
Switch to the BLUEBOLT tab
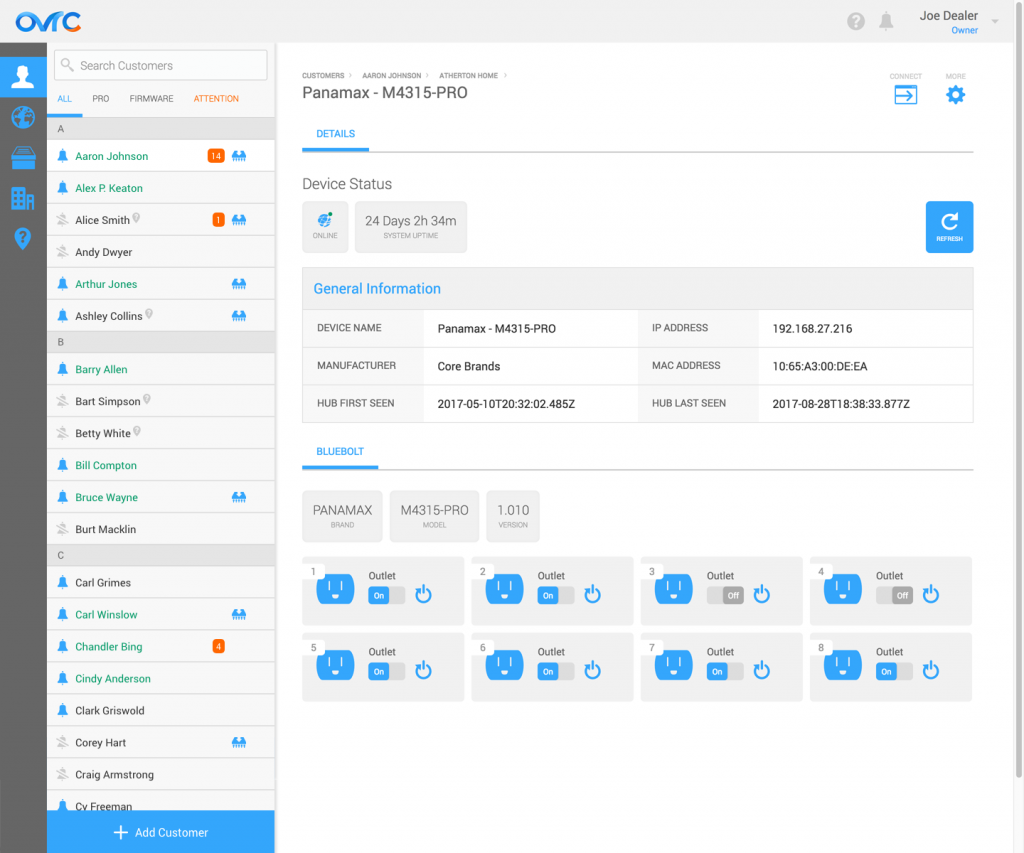click(340, 451)
